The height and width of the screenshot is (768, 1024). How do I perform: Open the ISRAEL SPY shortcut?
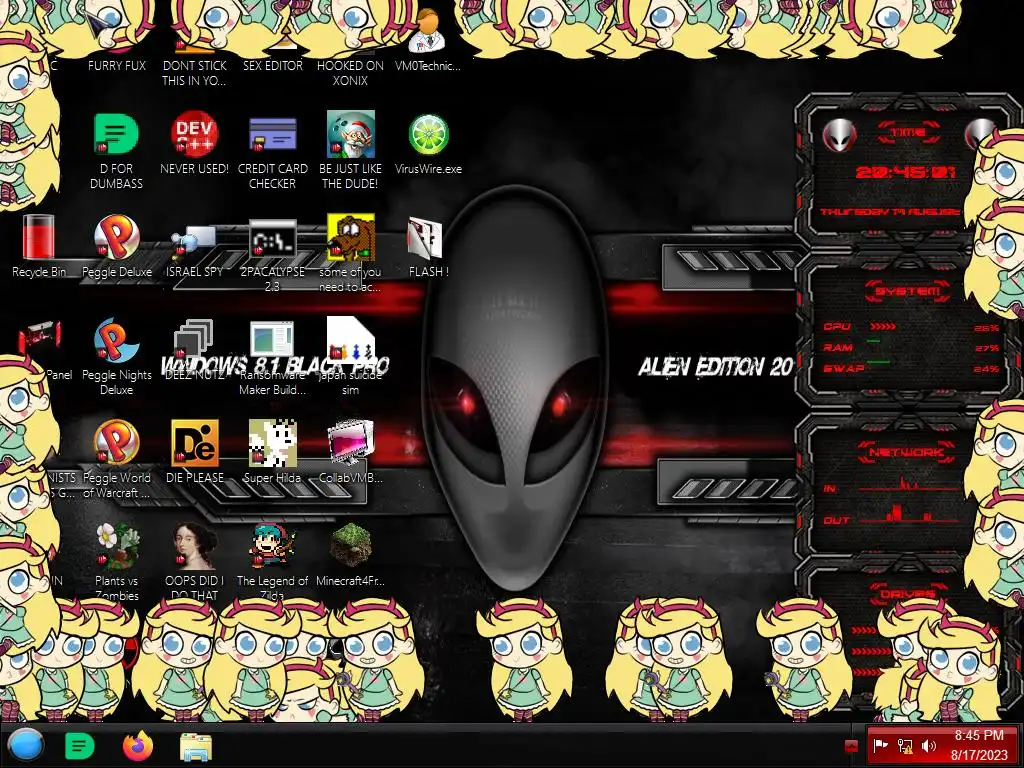point(194,242)
